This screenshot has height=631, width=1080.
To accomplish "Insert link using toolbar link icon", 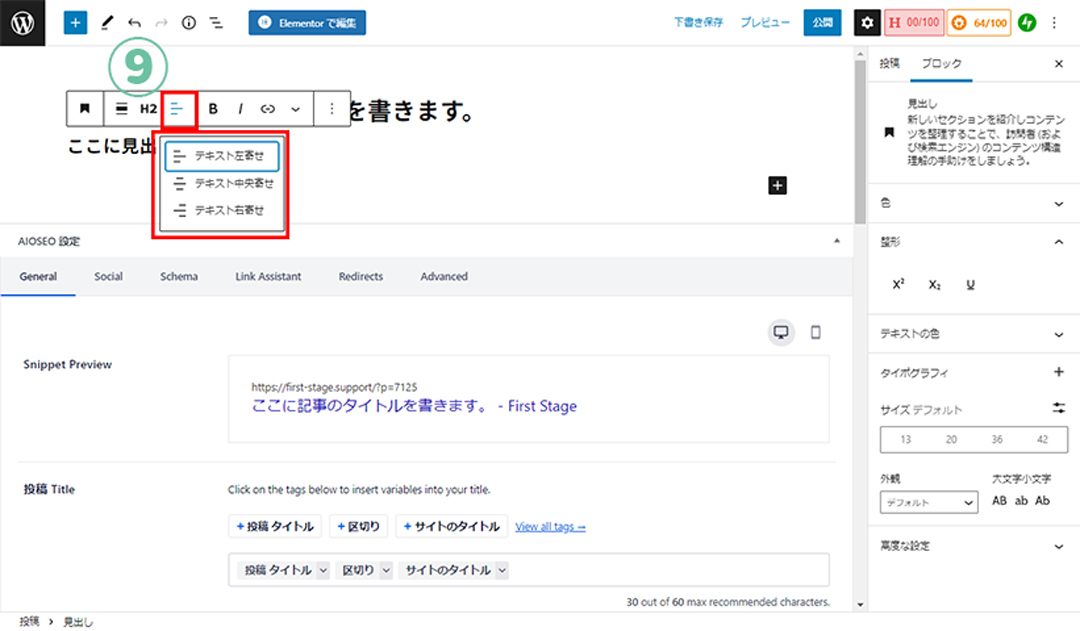I will point(268,109).
